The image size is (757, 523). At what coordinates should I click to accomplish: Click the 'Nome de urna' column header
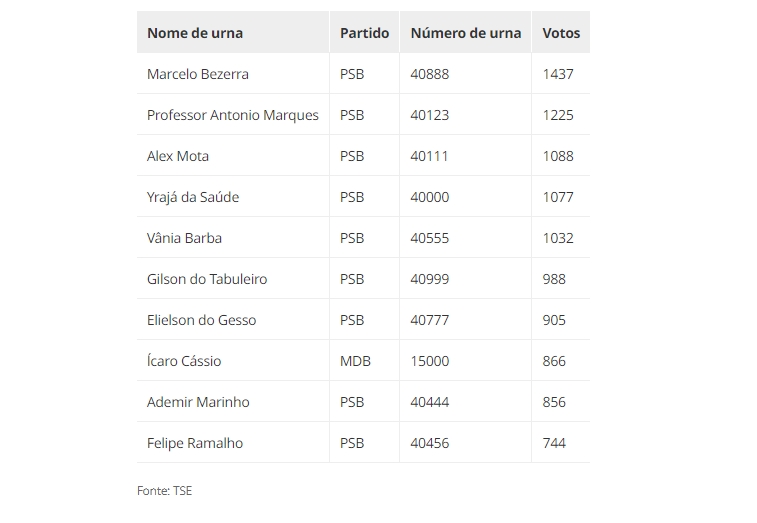pos(233,32)
